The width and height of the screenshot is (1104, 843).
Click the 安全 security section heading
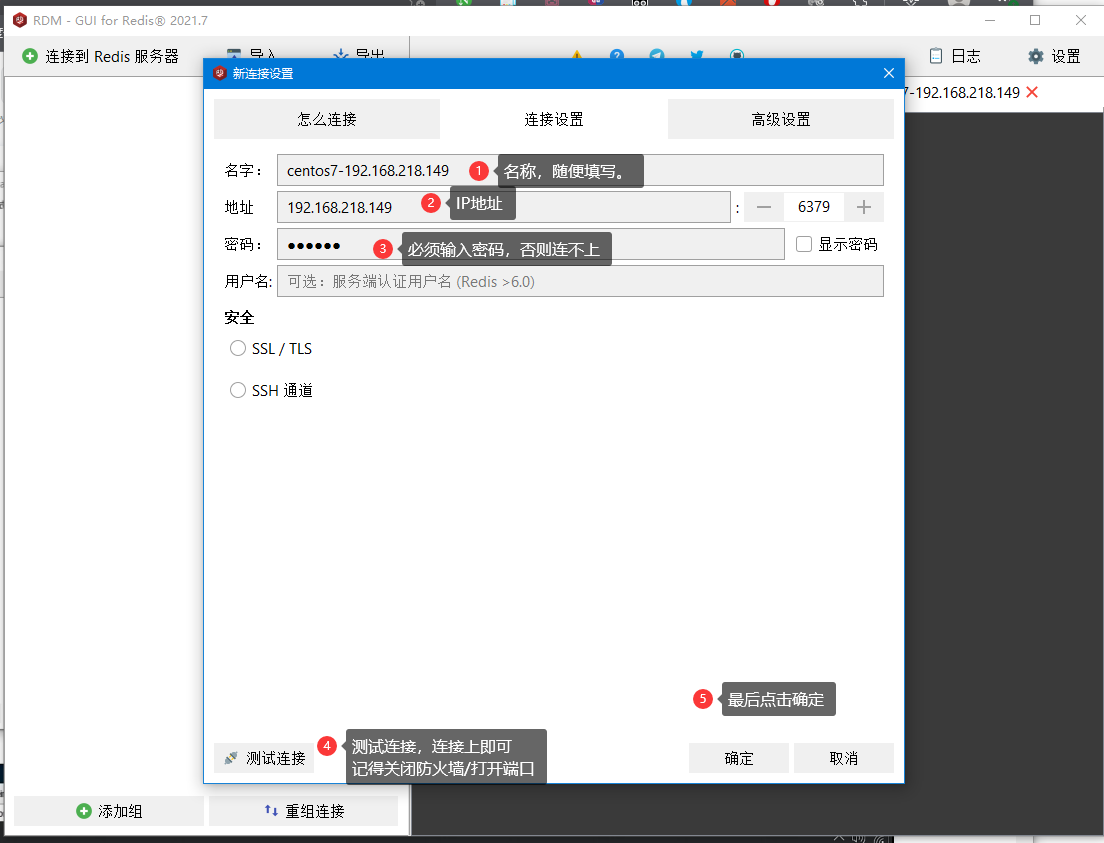(239, 318)
